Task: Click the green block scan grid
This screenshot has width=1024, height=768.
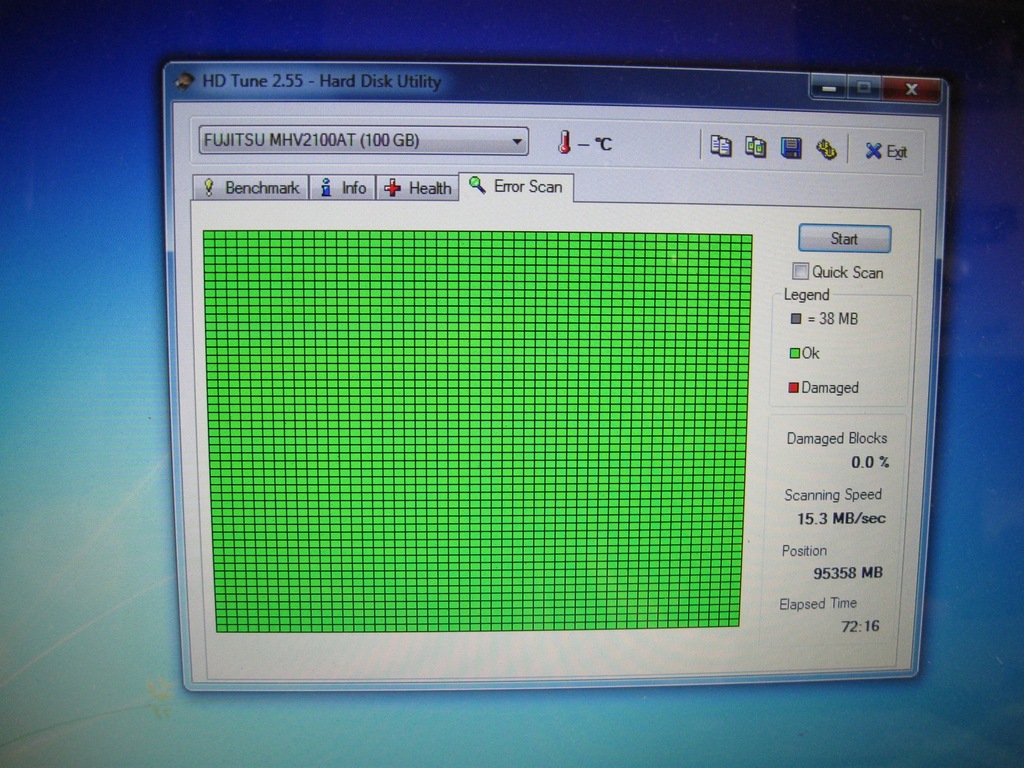Action: [478, 431]
